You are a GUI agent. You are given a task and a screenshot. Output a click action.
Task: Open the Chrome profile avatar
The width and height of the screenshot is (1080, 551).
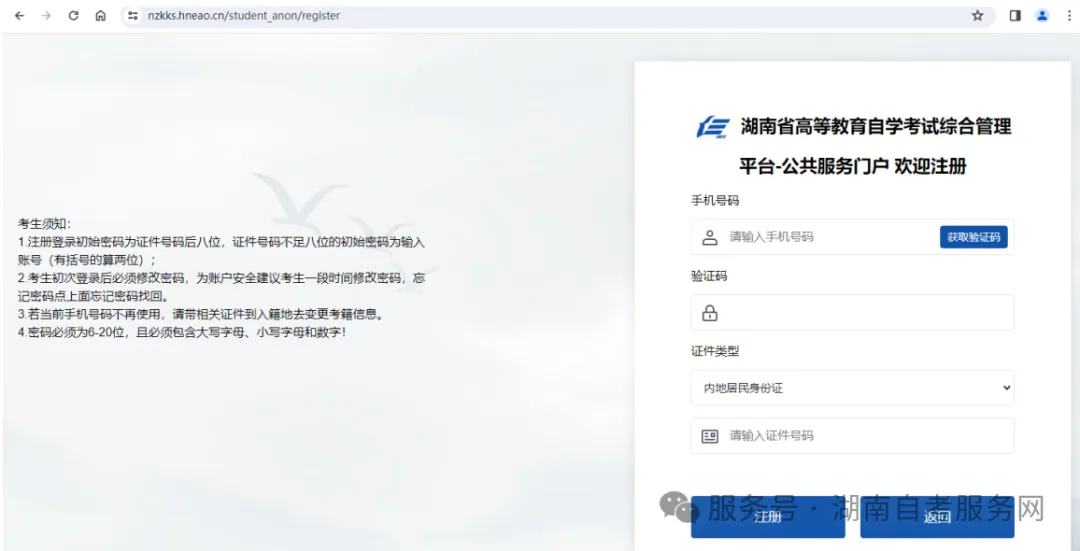pos(1042,16)
